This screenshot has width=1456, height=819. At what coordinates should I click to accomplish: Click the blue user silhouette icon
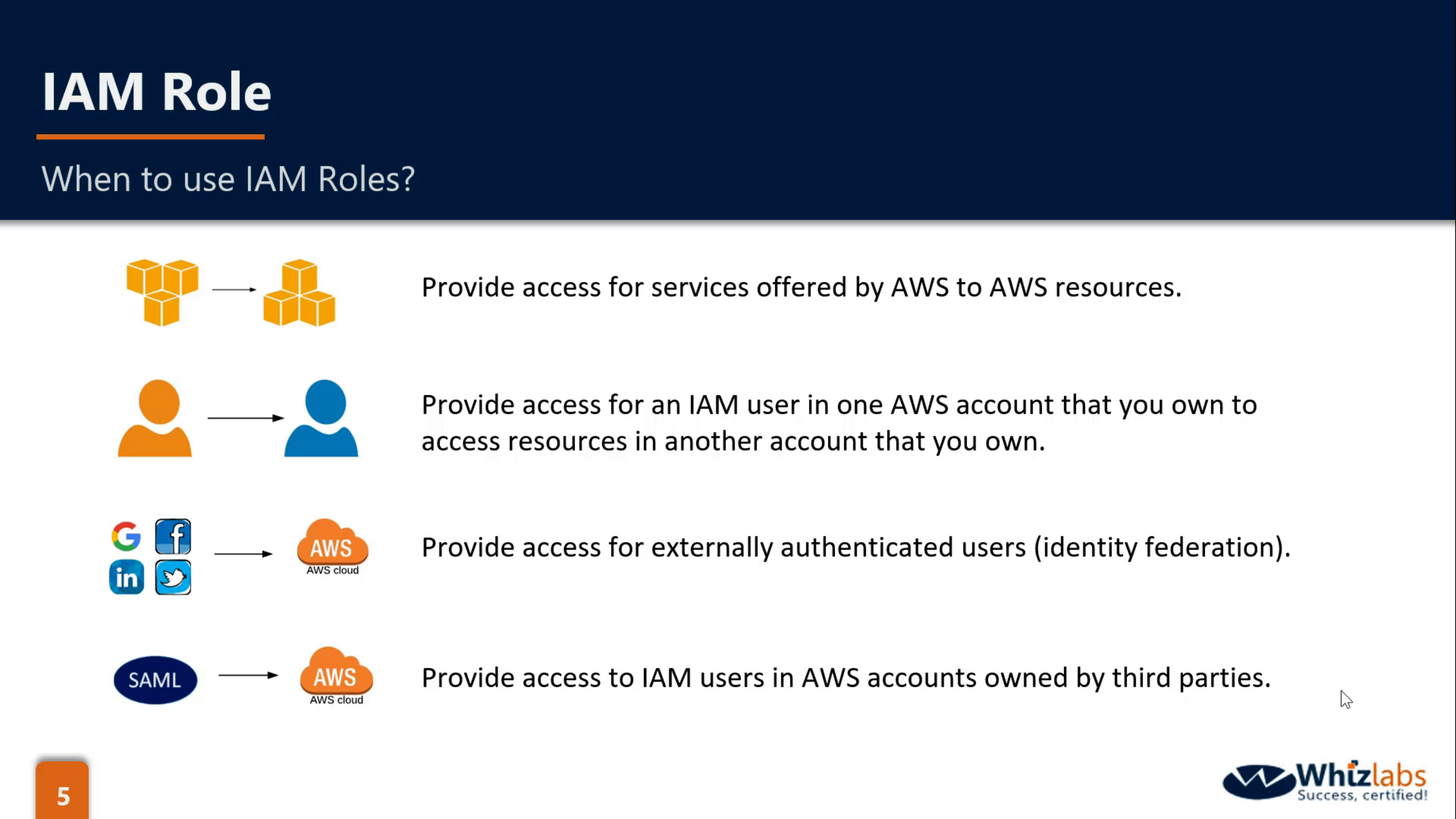click(x=322, y=418)
